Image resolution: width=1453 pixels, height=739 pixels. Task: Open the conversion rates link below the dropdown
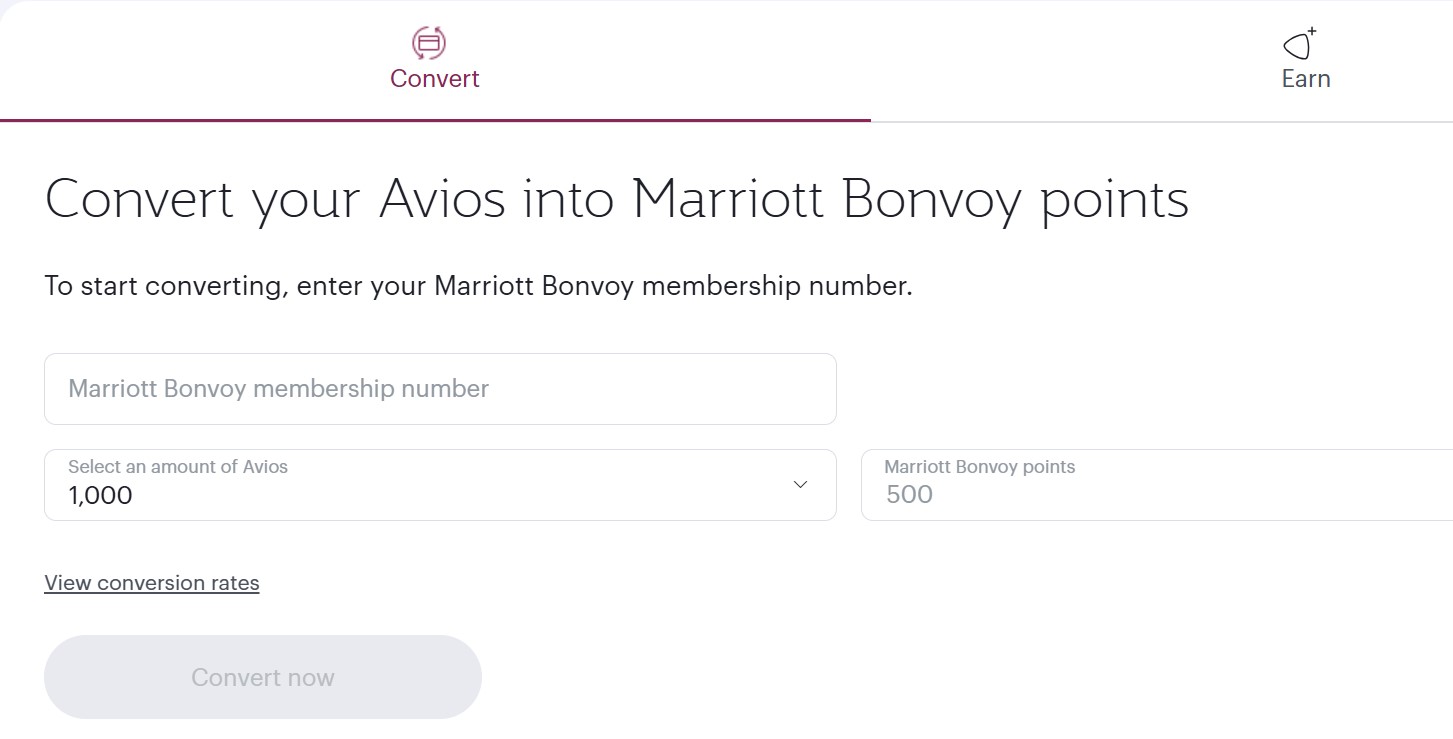[x=151, y=582]
